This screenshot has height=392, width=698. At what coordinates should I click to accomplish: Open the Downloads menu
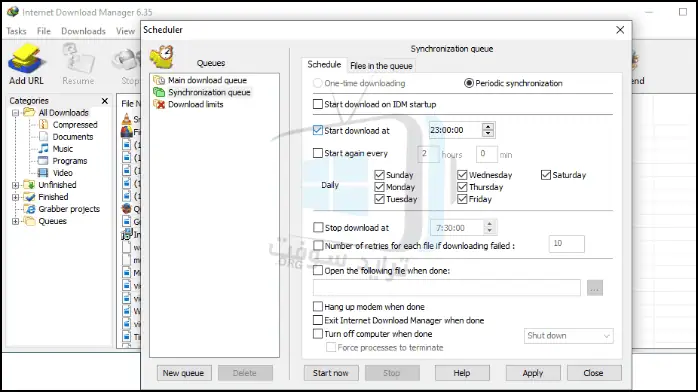[x=83, y=31]
